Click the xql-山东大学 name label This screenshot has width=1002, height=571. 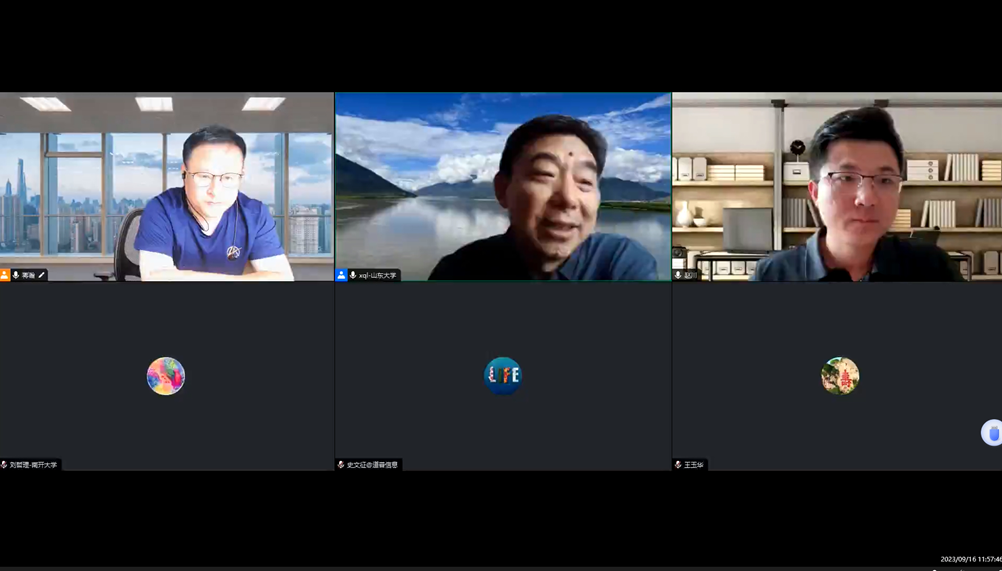tap(378, 275)
